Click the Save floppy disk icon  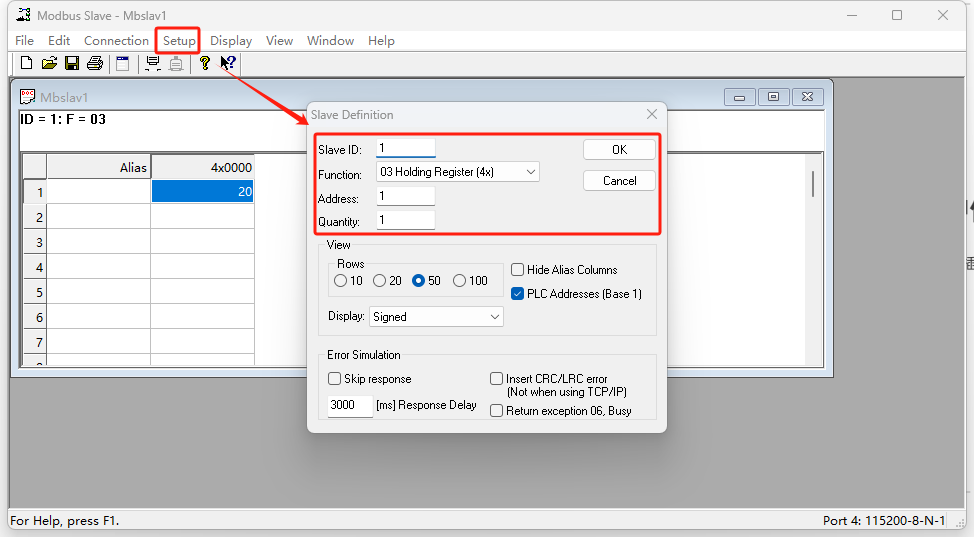(x=72, y=64)
